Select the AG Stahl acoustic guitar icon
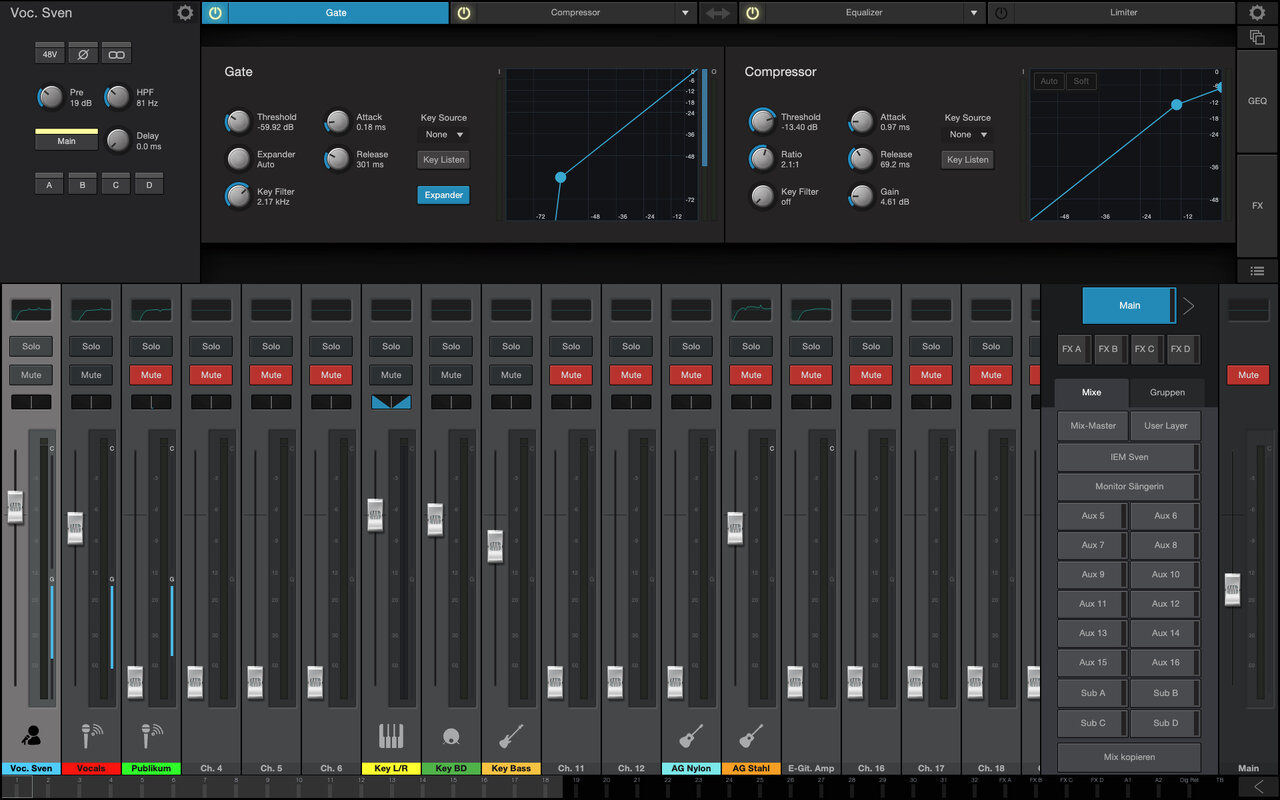 (x=751, y=736)
